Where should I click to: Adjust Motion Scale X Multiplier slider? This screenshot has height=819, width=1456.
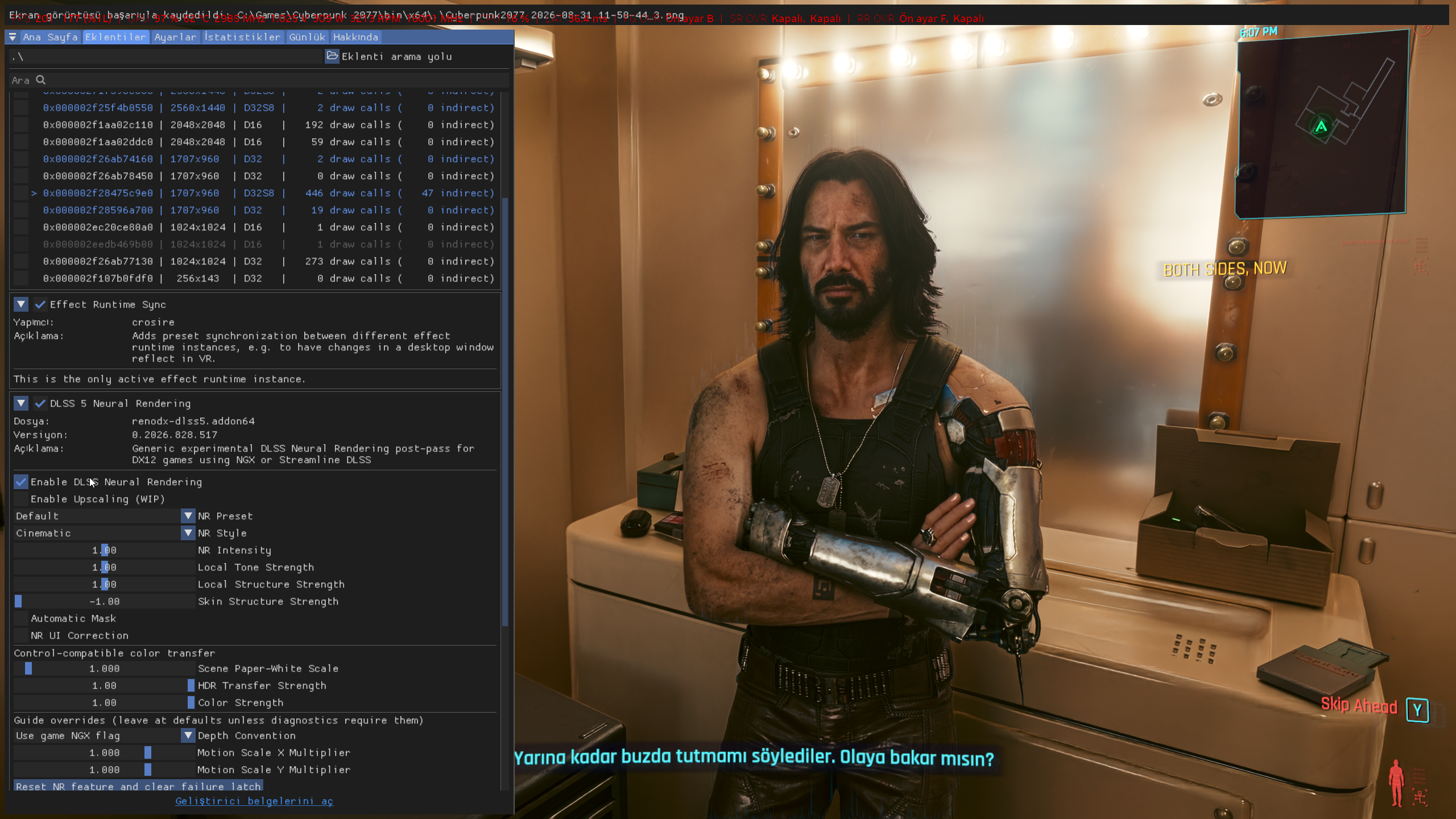tap(105, 753)
